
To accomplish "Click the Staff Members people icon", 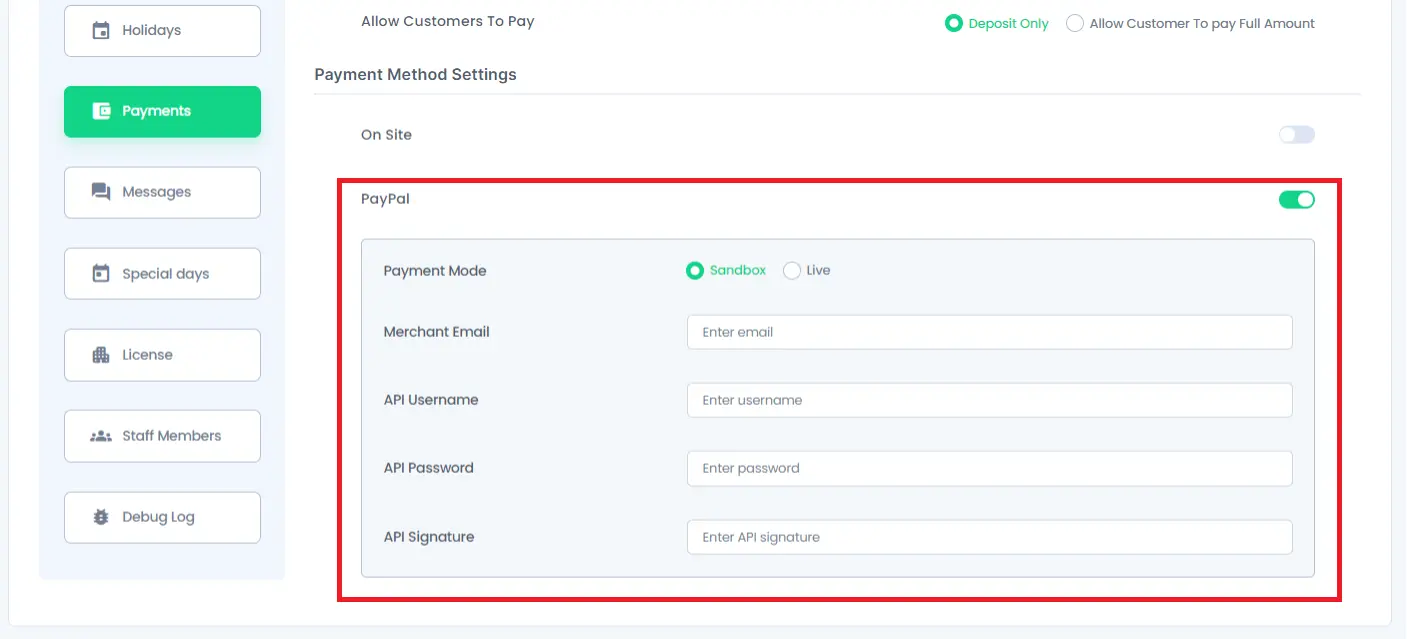I will click(x=101, y=436).
